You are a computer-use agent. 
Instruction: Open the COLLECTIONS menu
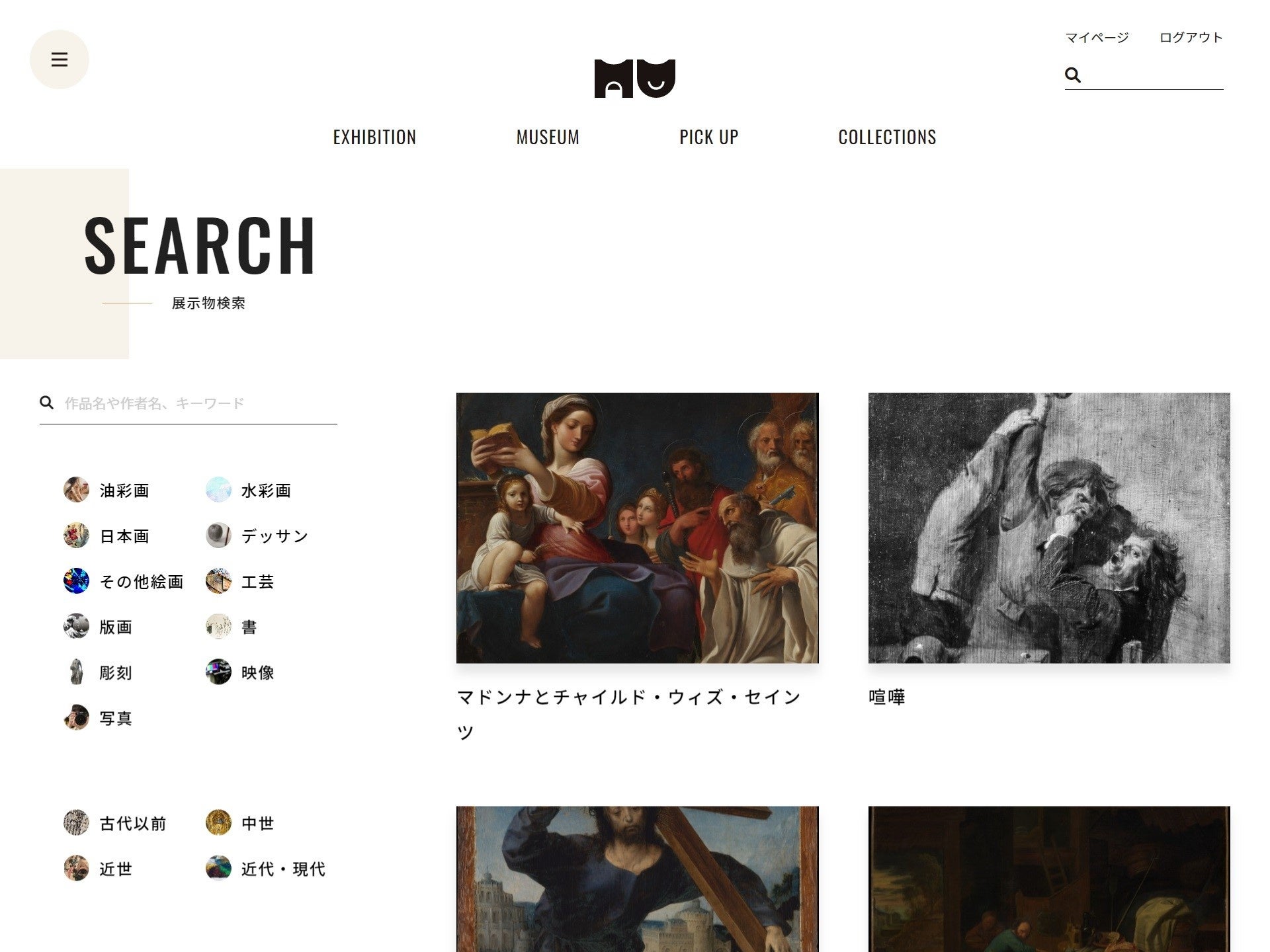tap(887, 138)
